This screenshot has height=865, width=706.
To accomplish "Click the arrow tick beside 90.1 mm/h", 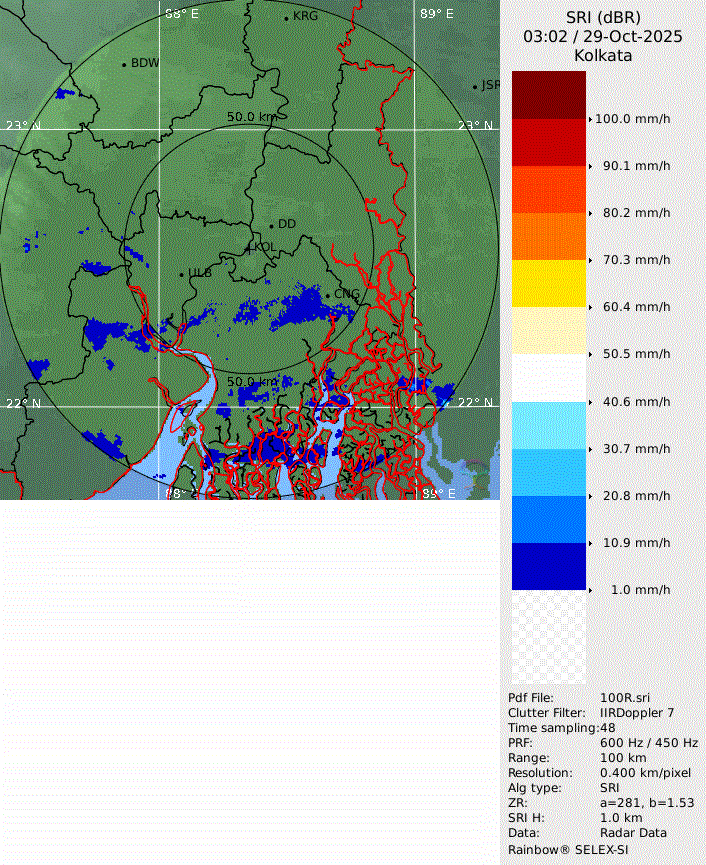I will click(x=590, y=166).
